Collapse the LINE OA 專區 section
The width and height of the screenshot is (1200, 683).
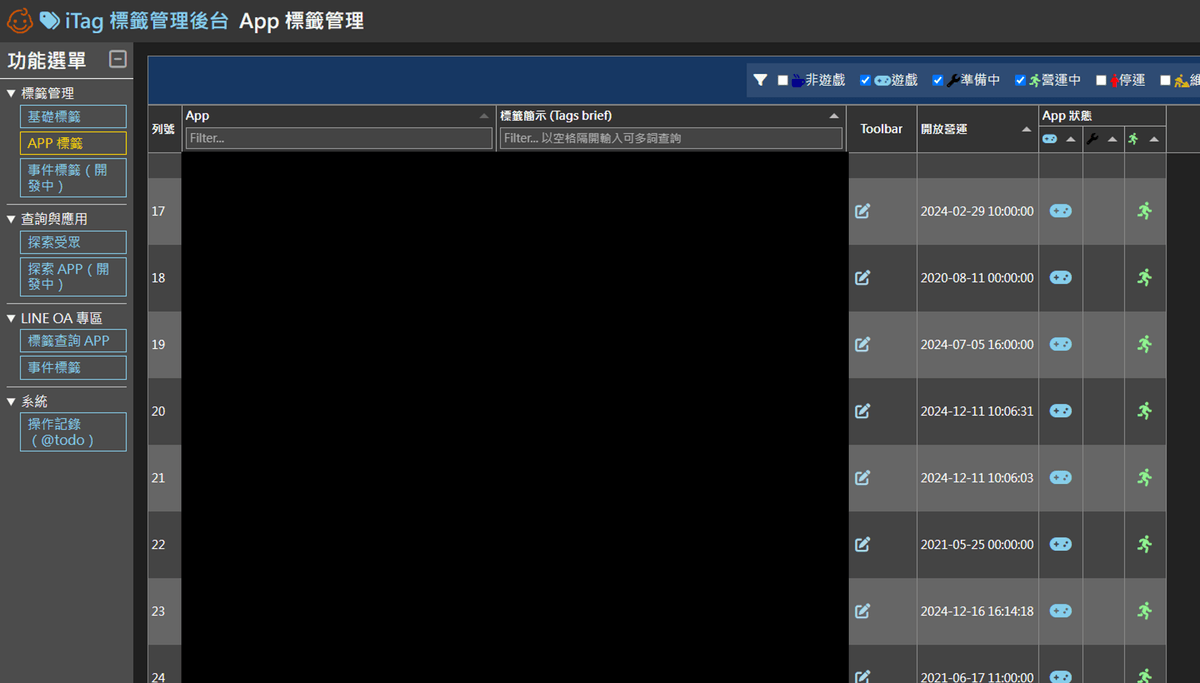coord(11,318)
